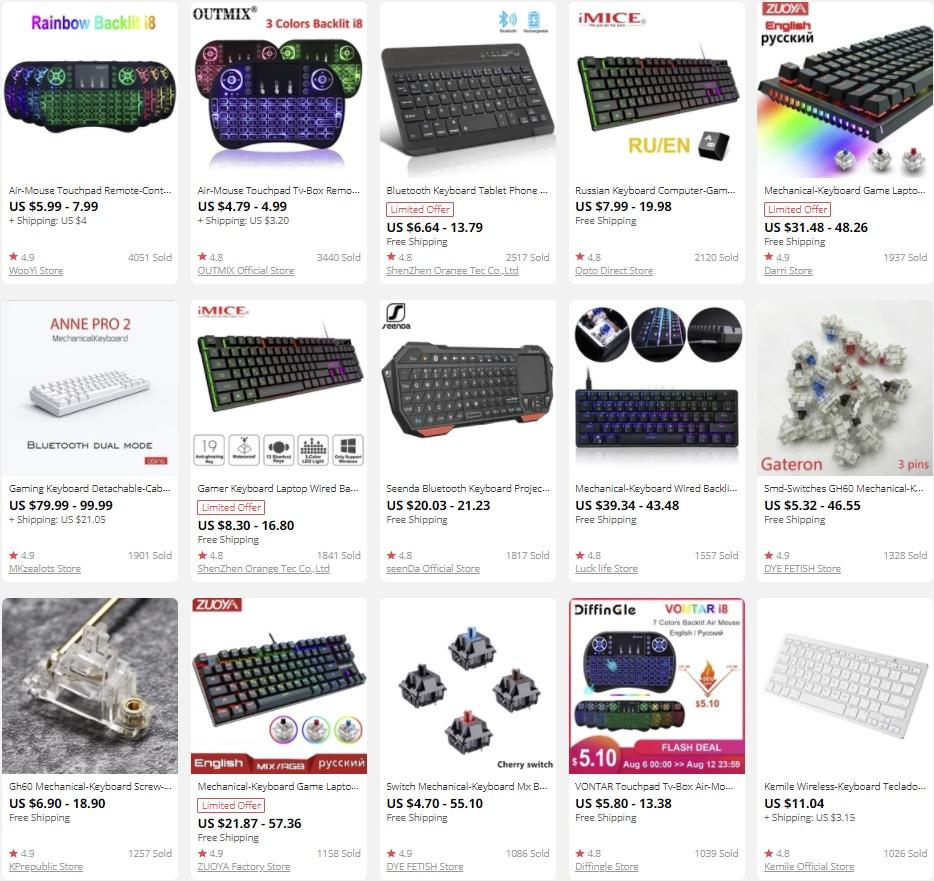Open the white Kemile wireless keyboard image
The width and height of the screenshot is (934, 881).
point(845,686)
